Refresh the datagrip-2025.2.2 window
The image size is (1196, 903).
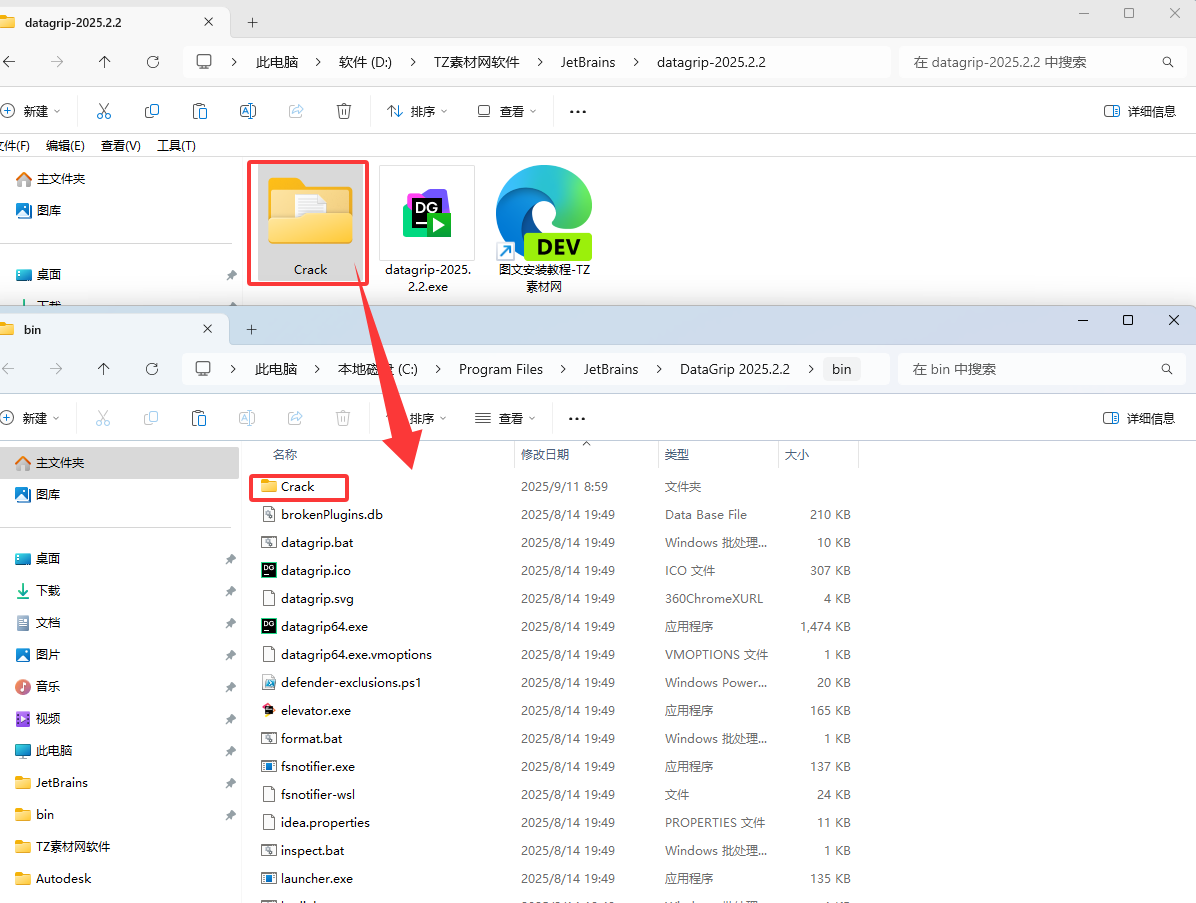click(x=153, y=62)
